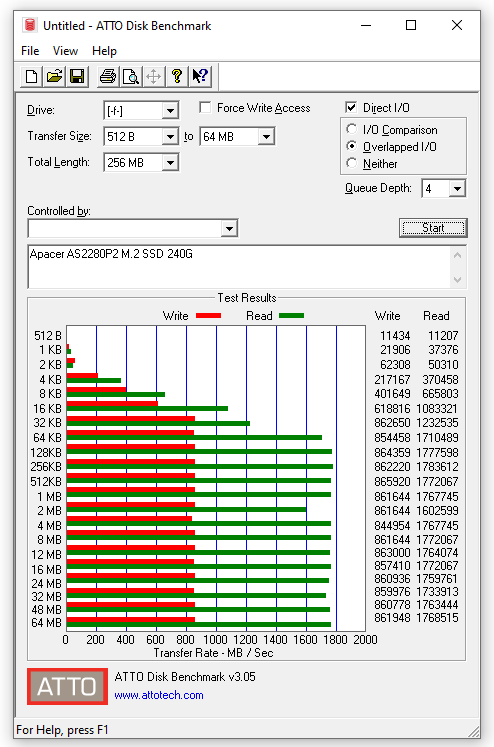Click the red ATTO logo
The width and height of the screenshot is (494, 747).
coord(67,686)
